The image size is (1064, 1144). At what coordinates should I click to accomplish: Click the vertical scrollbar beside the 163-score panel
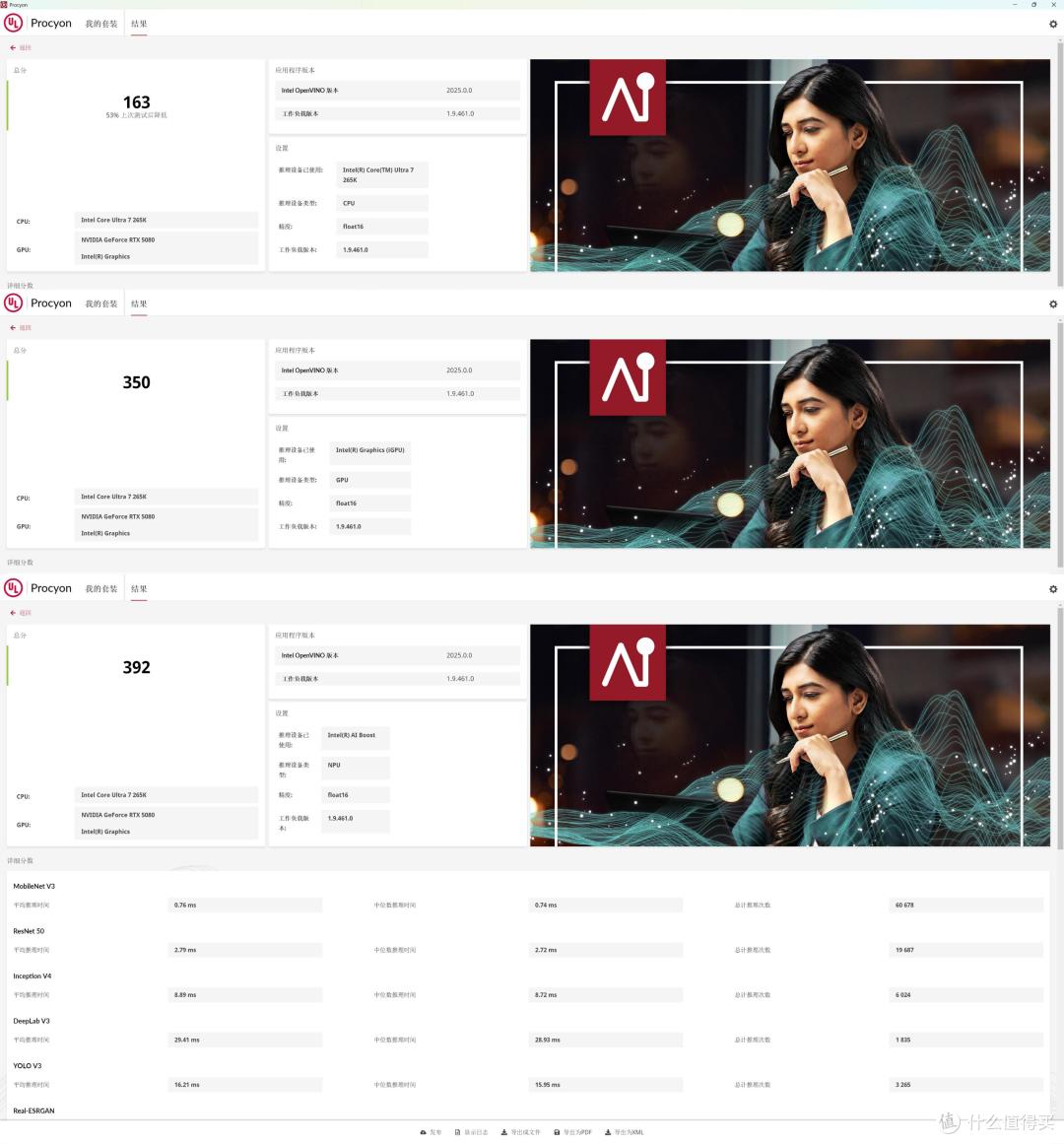coord(1060,165)
